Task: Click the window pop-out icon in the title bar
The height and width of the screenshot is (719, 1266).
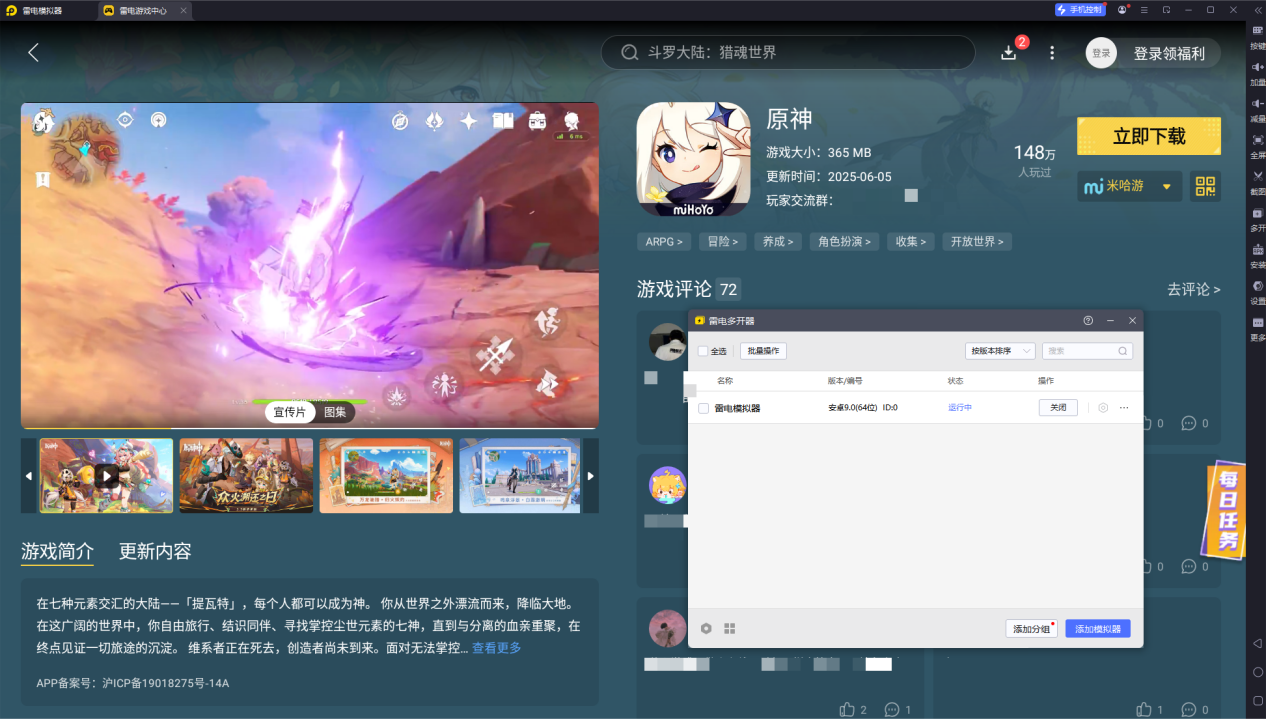Action: [x=1167, y=10]
